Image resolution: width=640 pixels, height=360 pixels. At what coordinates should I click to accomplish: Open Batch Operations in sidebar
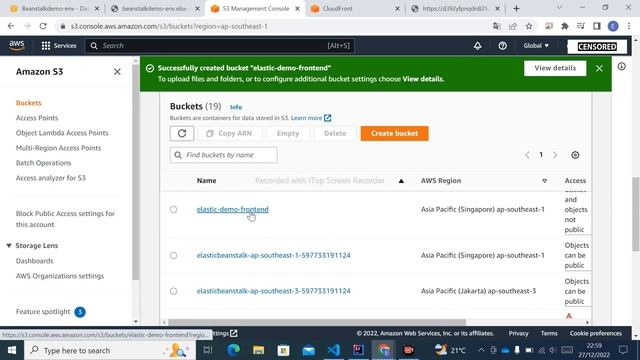(x=43, y=163)
